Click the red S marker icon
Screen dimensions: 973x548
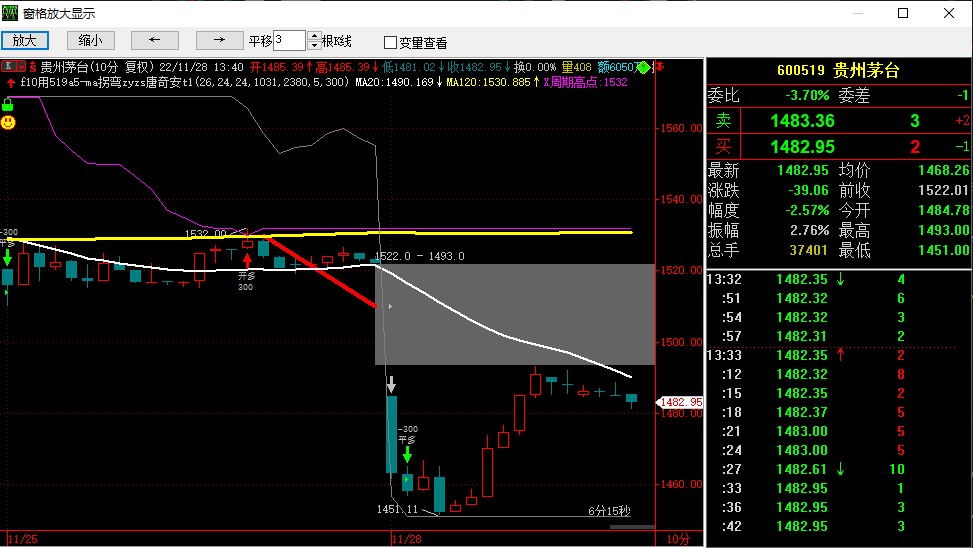click(33, 67)
